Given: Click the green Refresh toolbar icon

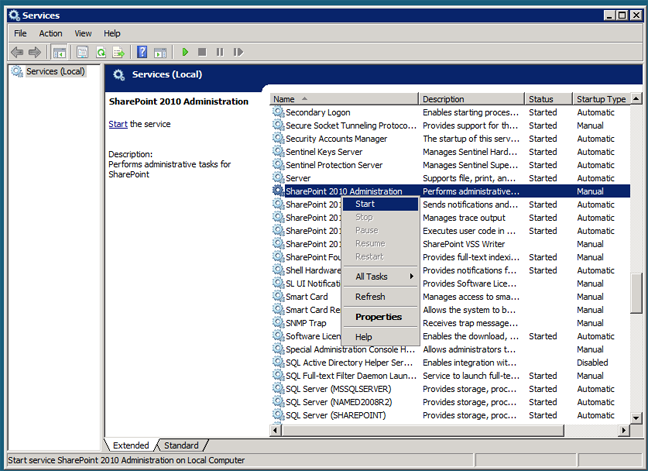Looking at the screenshot, I should [101, 52].
